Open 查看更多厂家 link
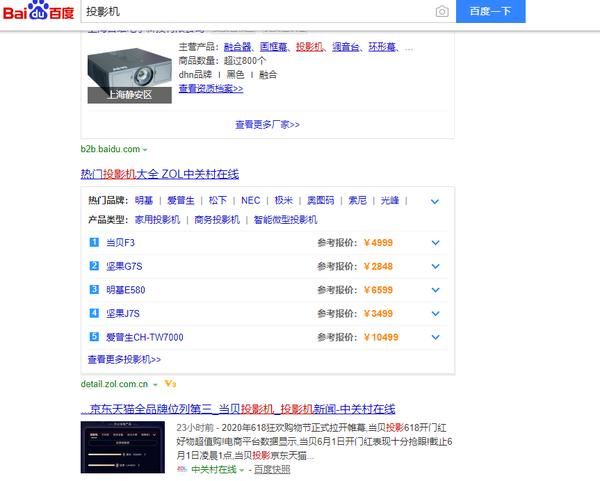The width and height of the screenshot is (600, 481). [267, 125]
